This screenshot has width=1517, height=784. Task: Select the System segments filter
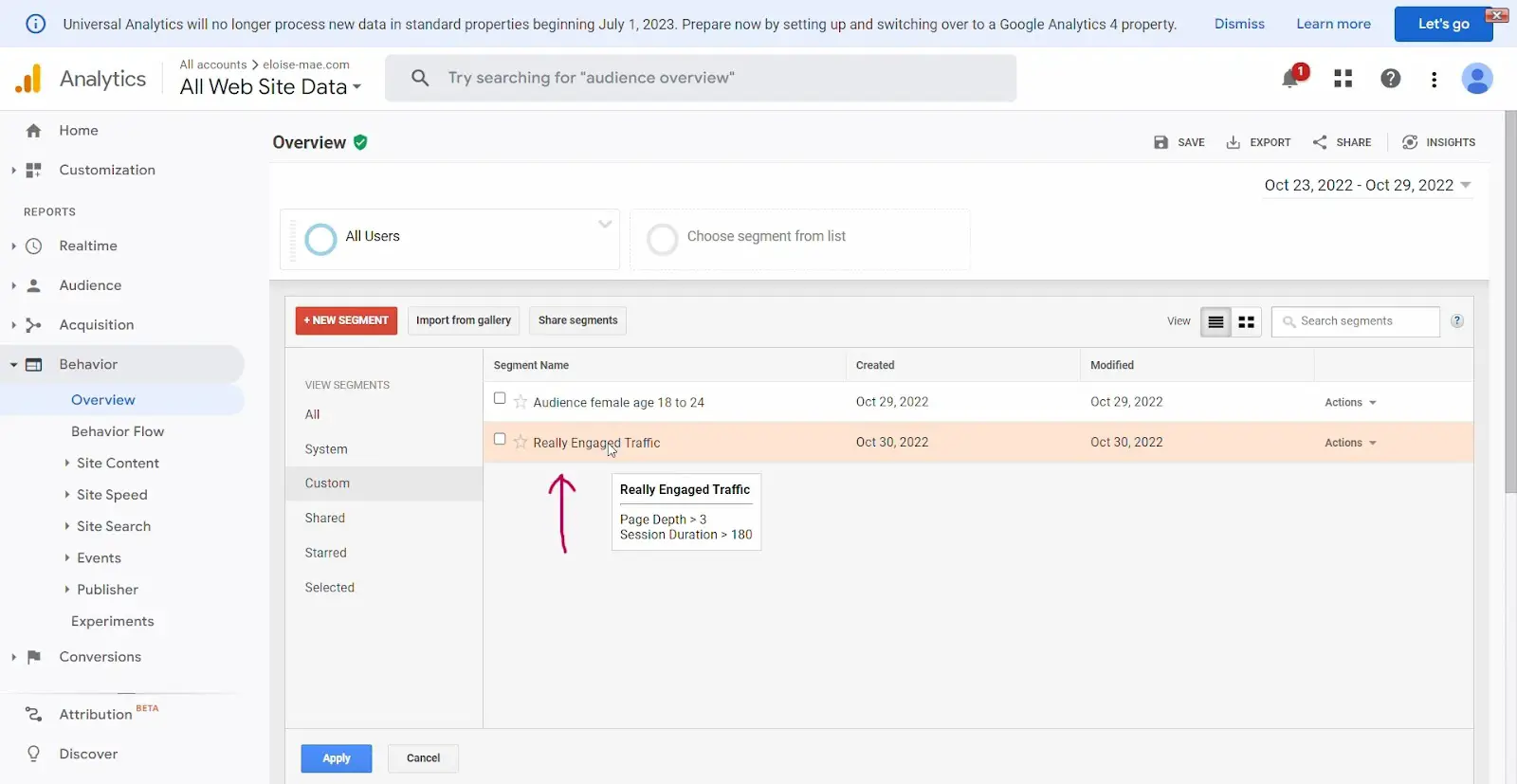click(326, 449)
